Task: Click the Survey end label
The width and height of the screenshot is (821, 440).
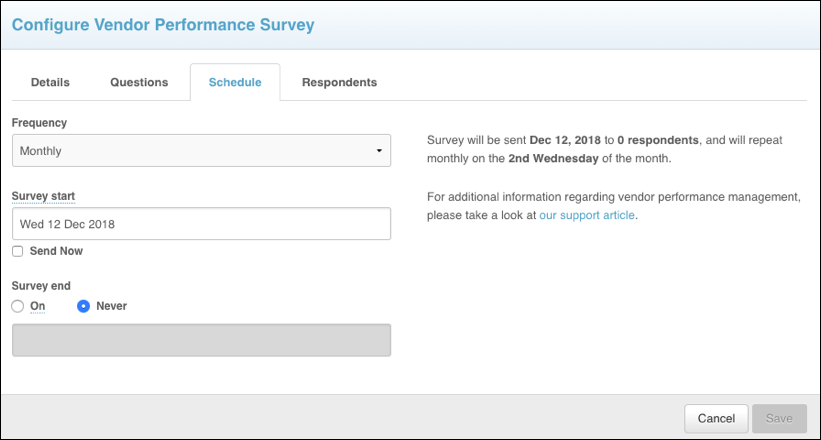Action: (x=40, y=285)
